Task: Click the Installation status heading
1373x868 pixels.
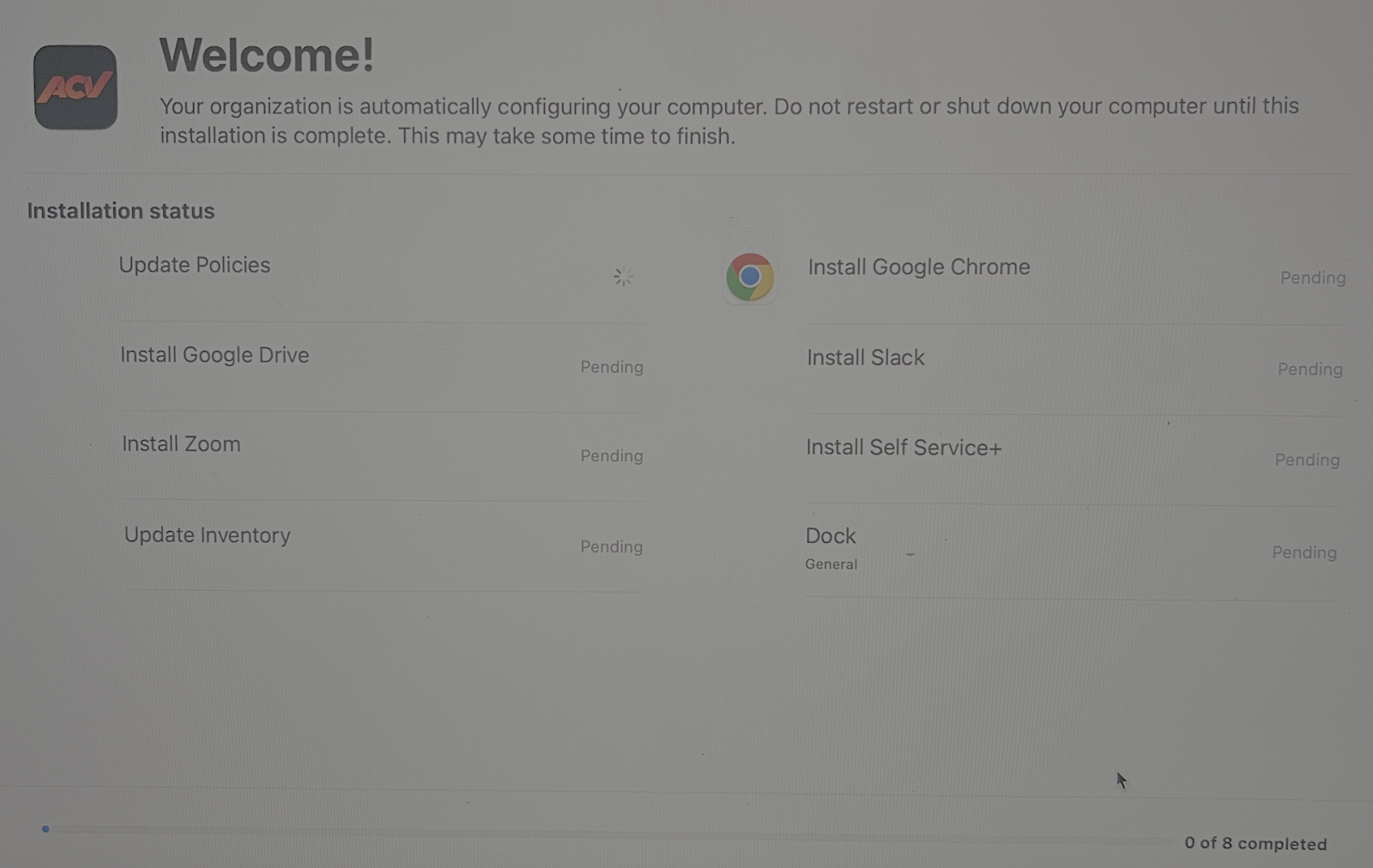Action: pyautogui.click(x=121, y=211)
